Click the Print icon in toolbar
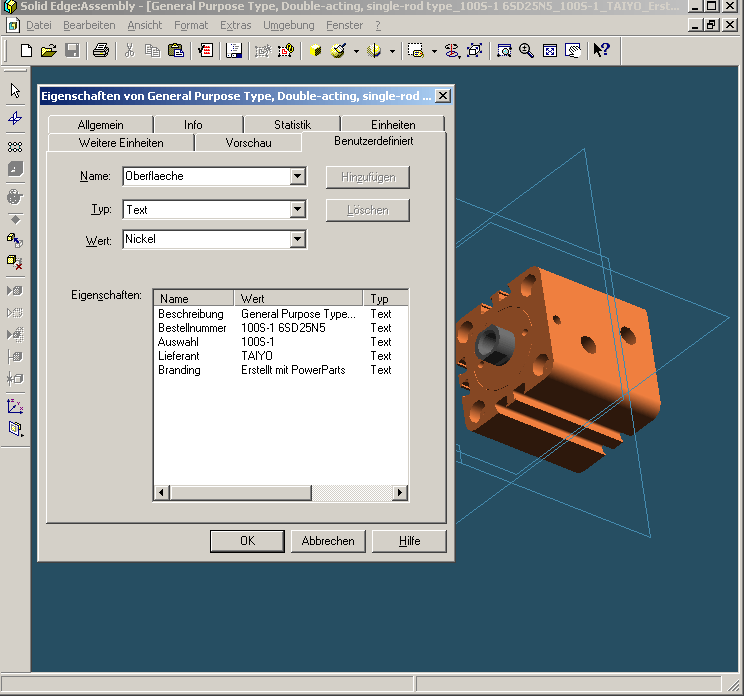 click(x=101, y=50)
